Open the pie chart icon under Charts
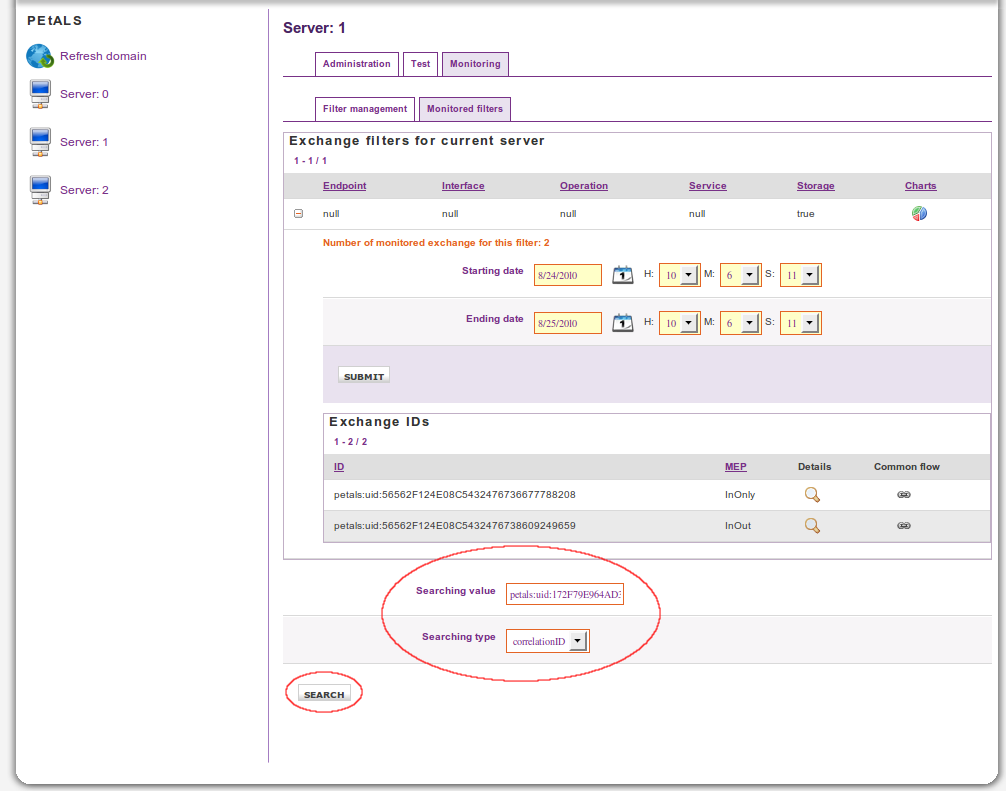This screenshot has height=791, width=1006. point(919,214)
